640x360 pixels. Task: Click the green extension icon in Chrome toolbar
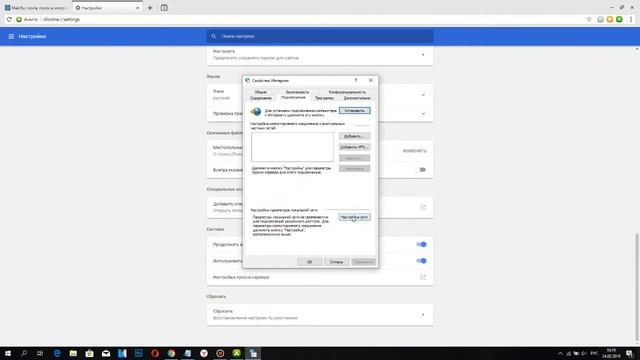(x=619, y=19)
